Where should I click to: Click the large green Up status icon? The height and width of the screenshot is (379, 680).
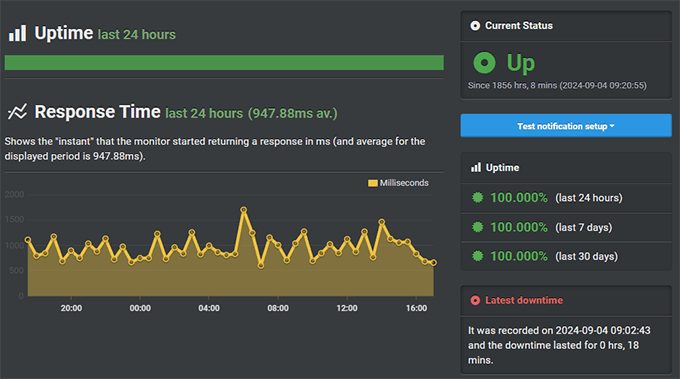(x=484, y=62)
